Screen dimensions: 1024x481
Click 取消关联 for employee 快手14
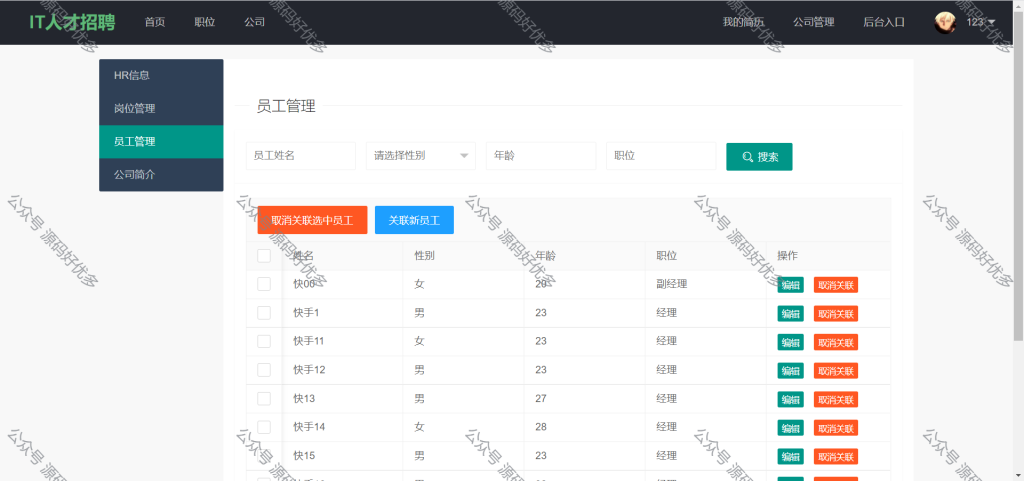[x=836, y=427]
